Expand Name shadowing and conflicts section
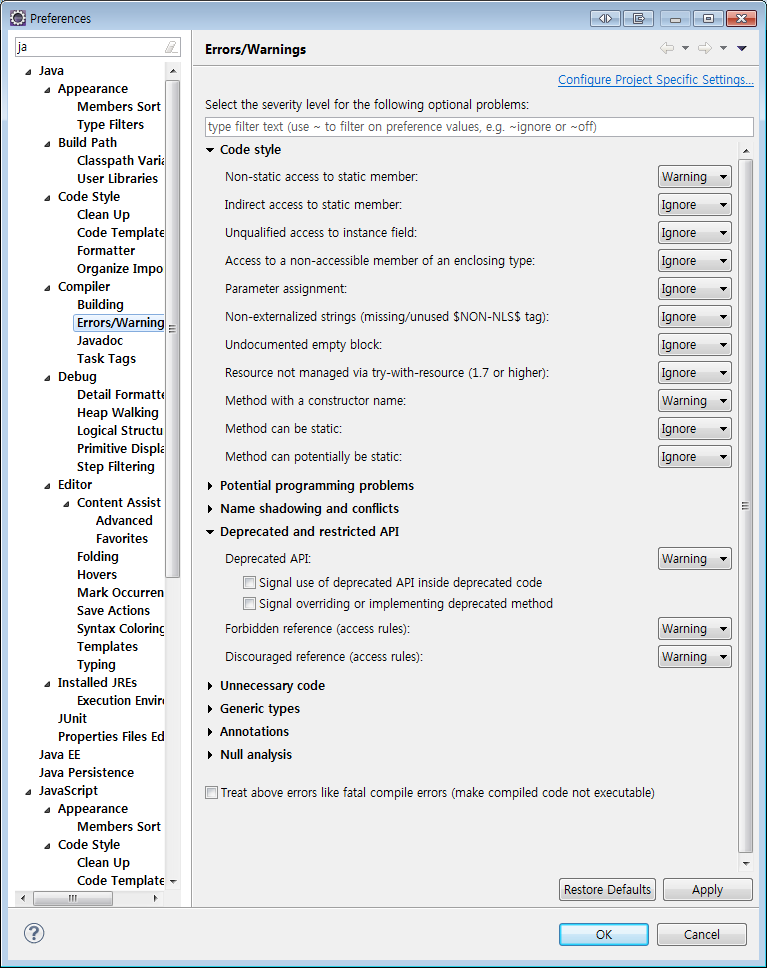 [x=210, y=509]
